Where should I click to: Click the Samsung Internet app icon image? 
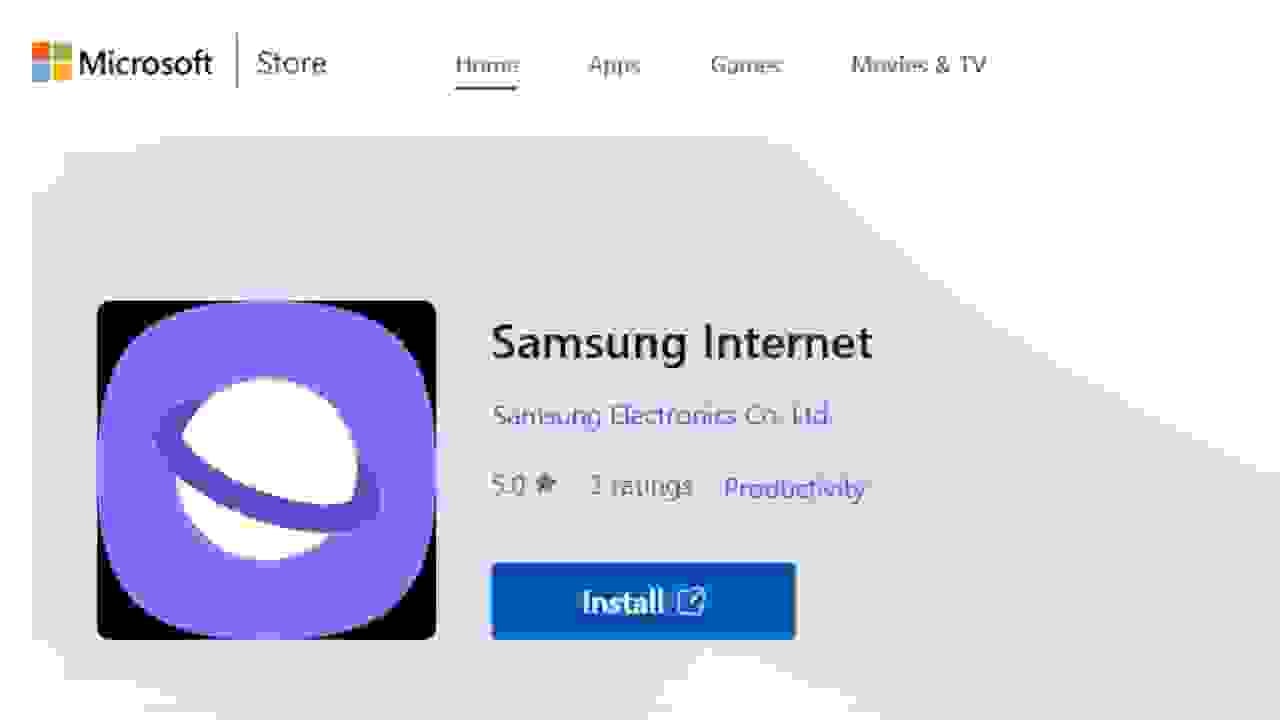[x=267, y=470]
